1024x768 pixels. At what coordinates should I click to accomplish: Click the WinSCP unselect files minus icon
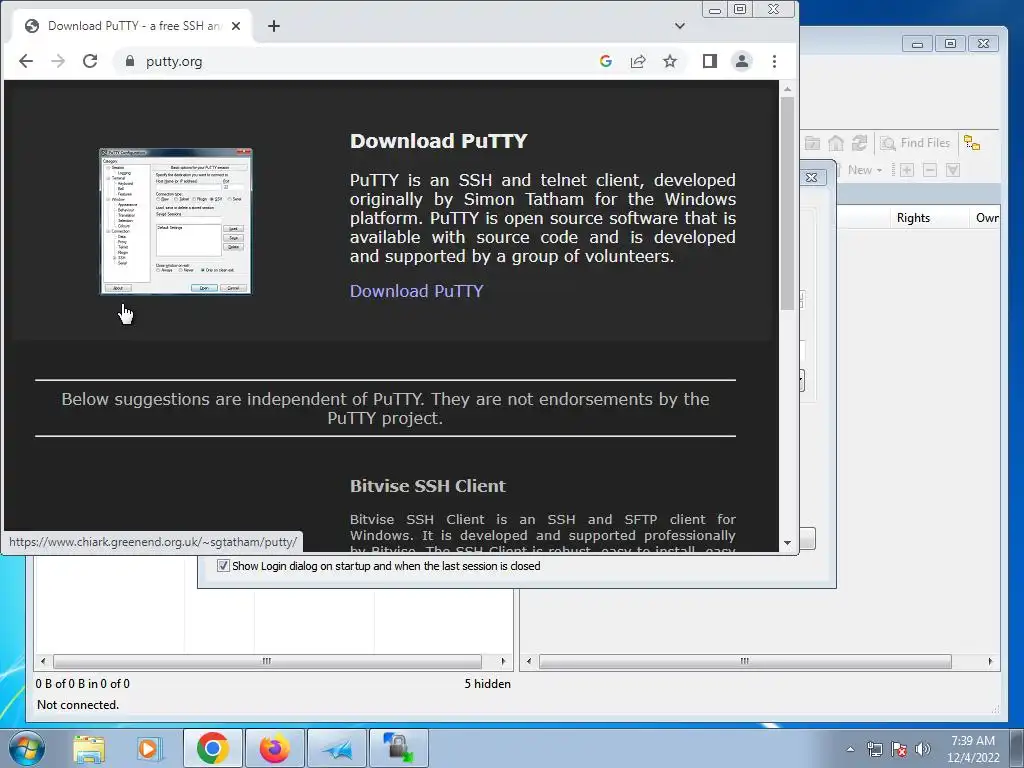930,170
